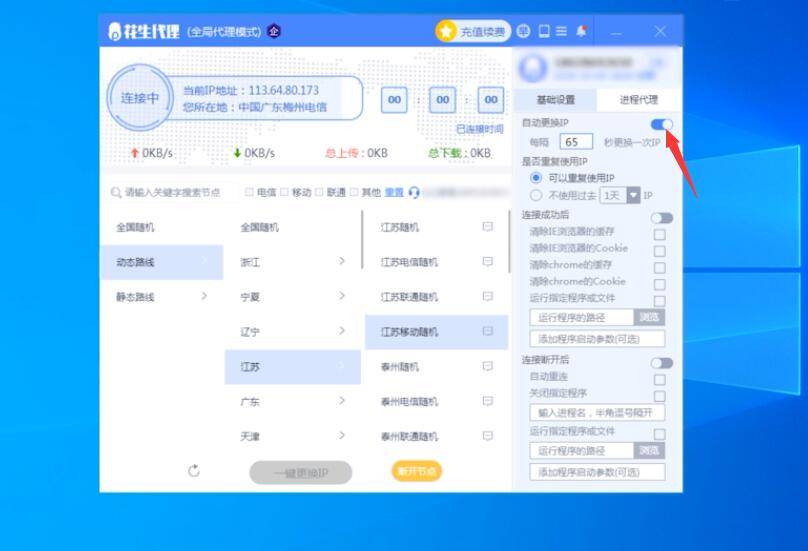Check 运行指定程序或文件 under 连接成功后
Viewport: 808px width, 551px height.
coord(659,300)
